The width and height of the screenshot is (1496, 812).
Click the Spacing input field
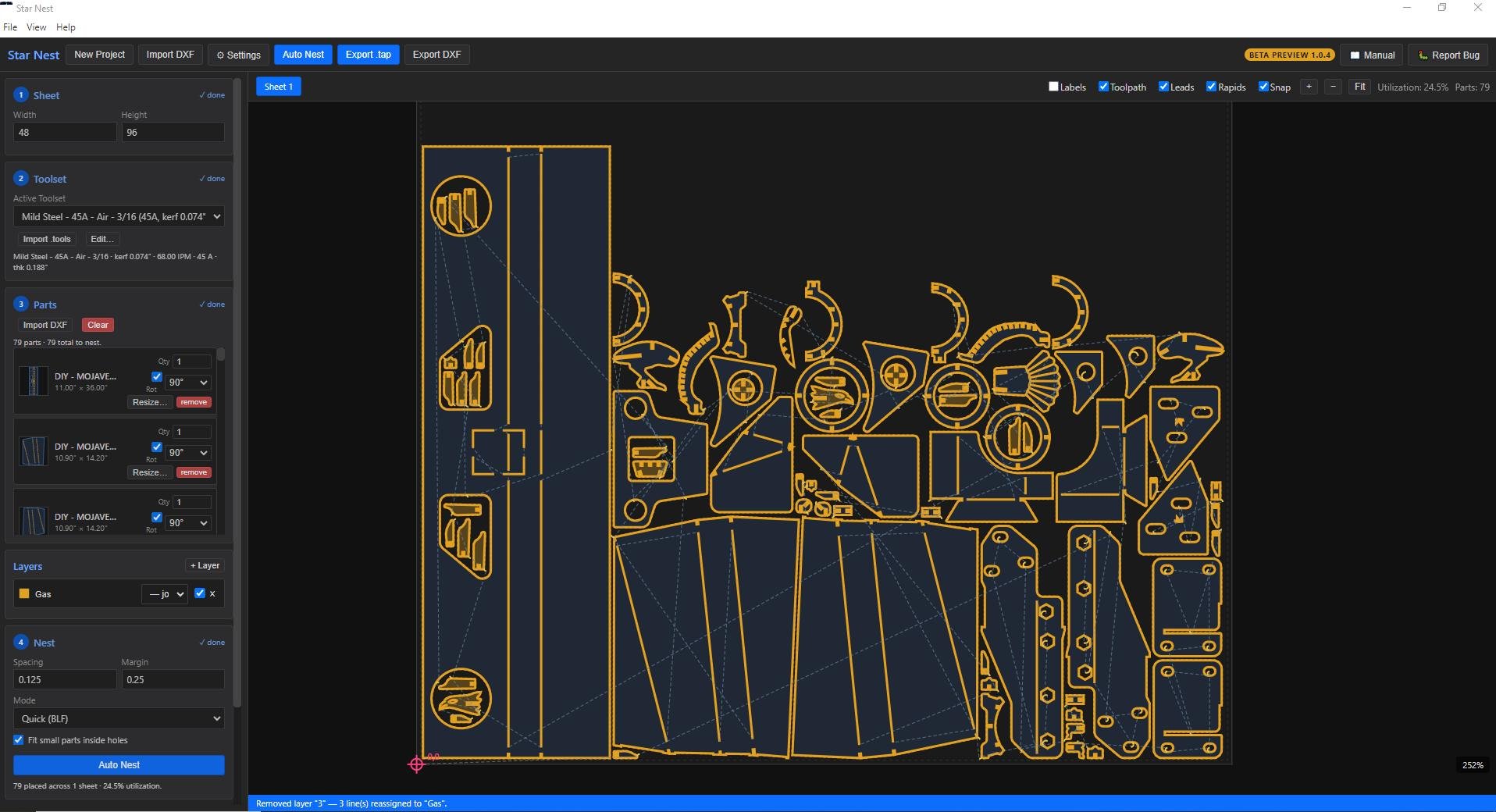click(65, 679)
